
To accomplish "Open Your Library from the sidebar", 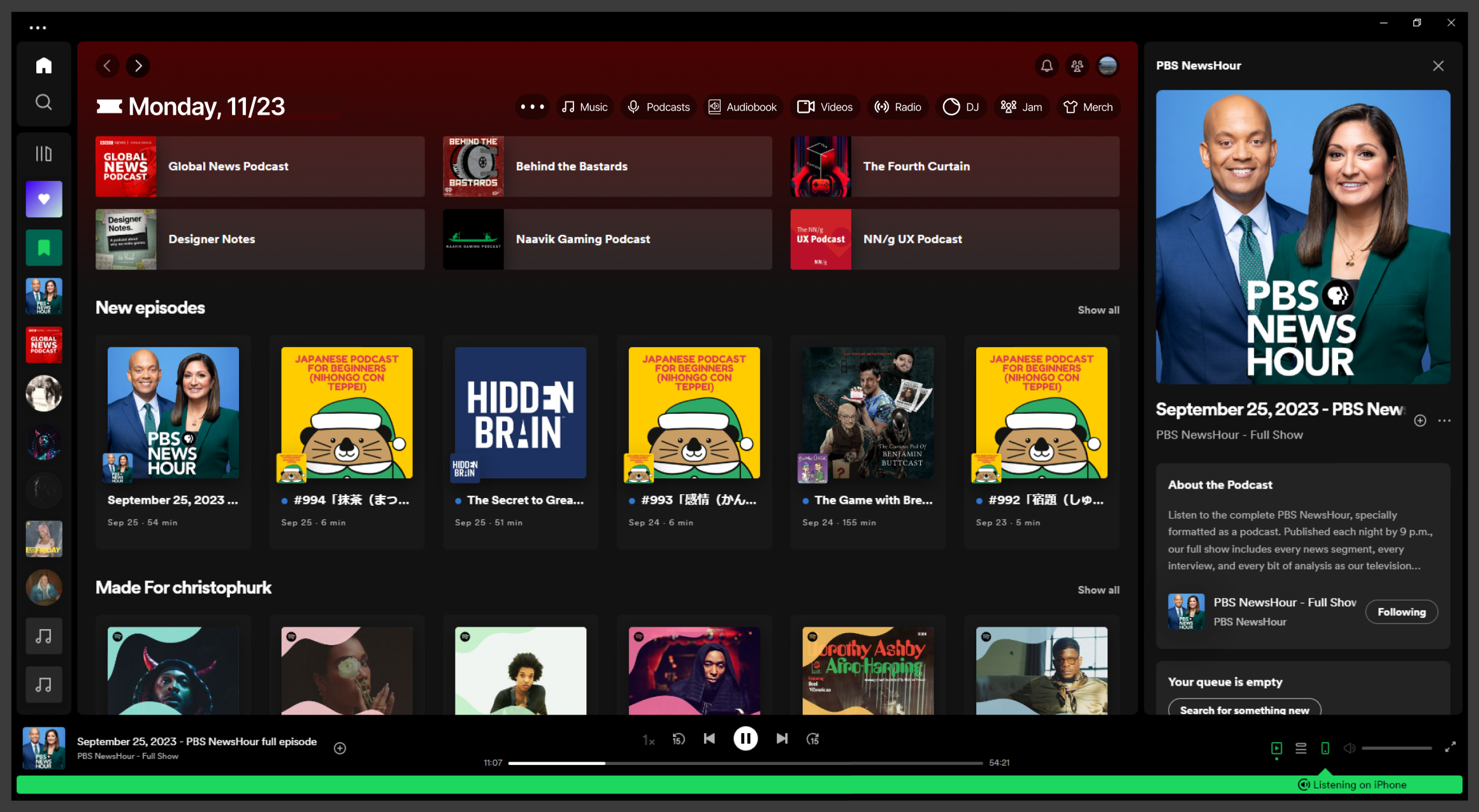I will [x=43, y=153].
